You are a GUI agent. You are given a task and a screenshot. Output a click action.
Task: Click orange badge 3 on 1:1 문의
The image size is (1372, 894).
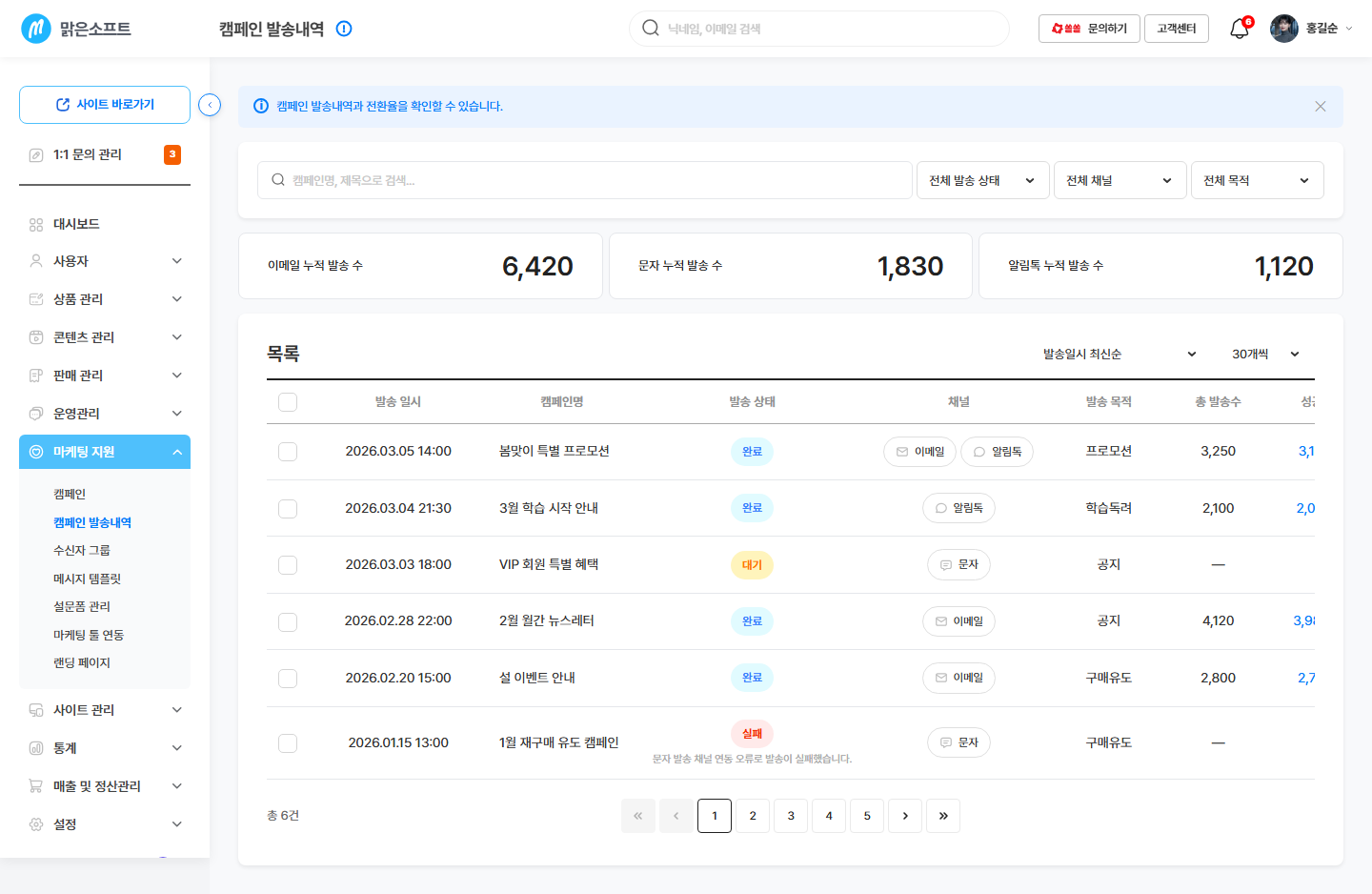[x=172, y=154]
